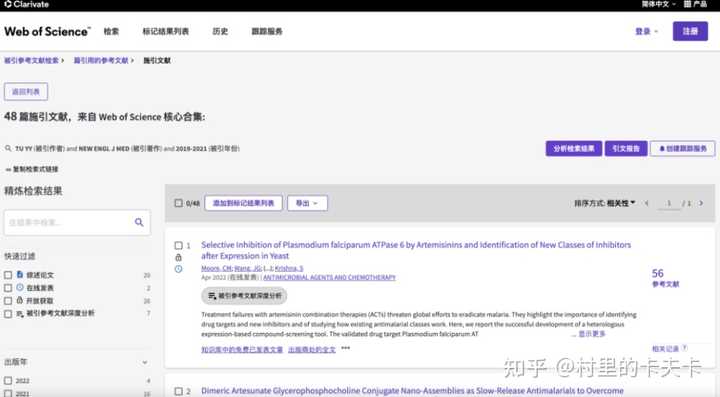
Task: Open the Alerts menu item
Action: (267, 31)
